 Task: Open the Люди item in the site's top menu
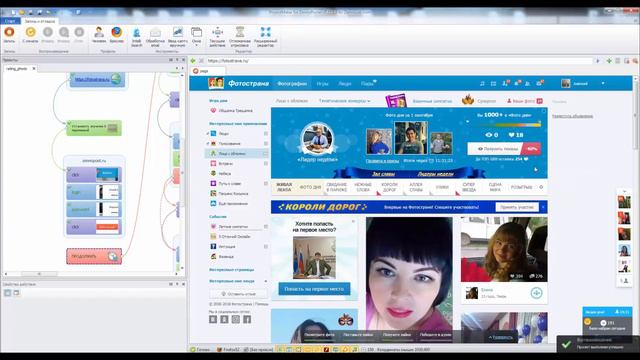click(344, 84)
